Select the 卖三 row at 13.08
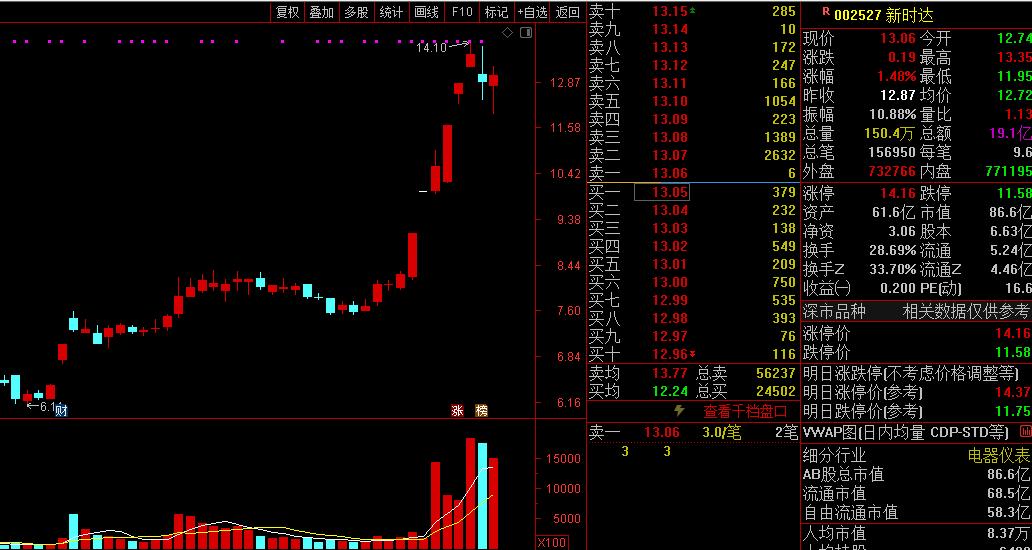Screen dimensions: 1032x550 point(692,138)
